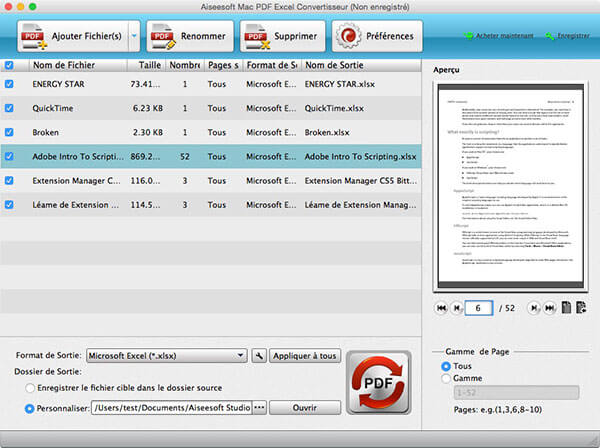The height and width of the screenshot is (448, 600).
Task: Go to last preview page
Action: pos(549,308)
